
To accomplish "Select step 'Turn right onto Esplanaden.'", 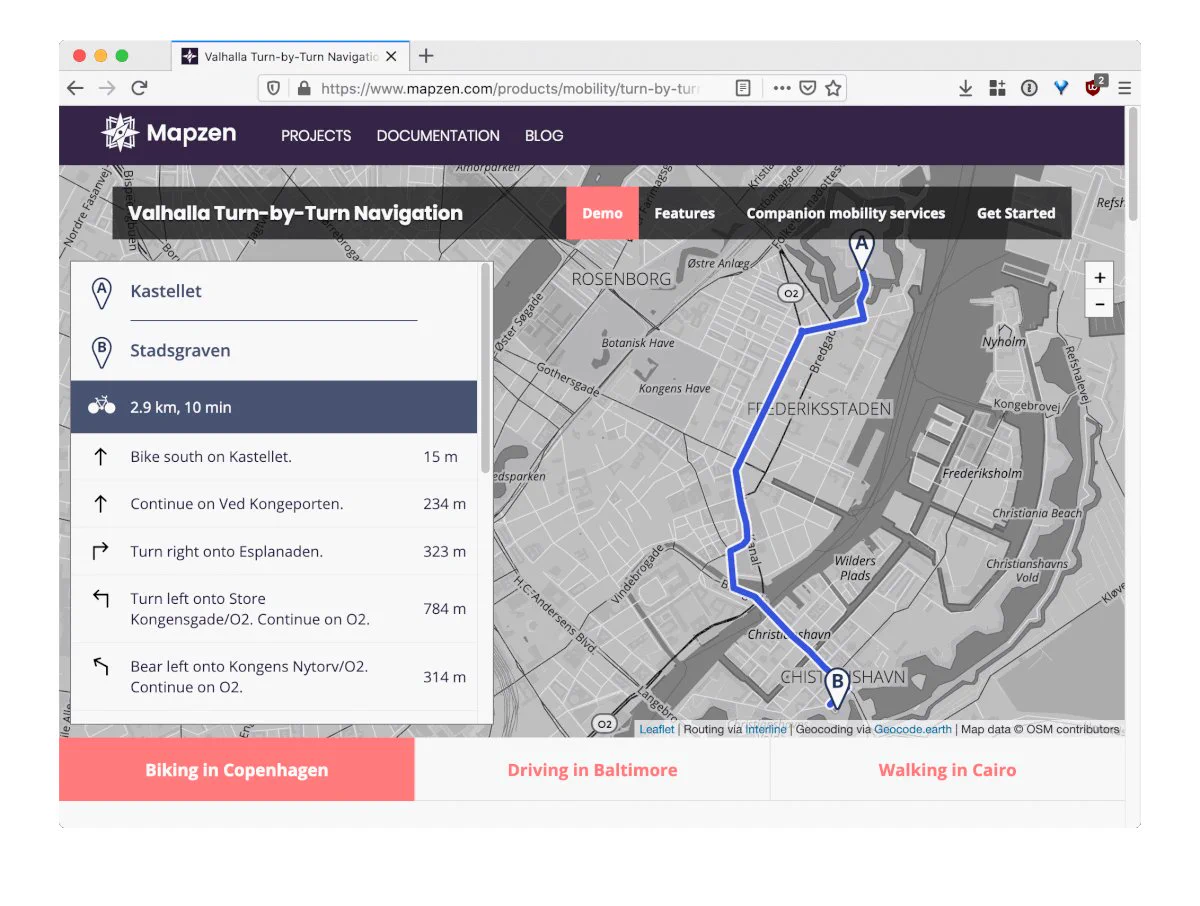I will click(x=274, y=551).
